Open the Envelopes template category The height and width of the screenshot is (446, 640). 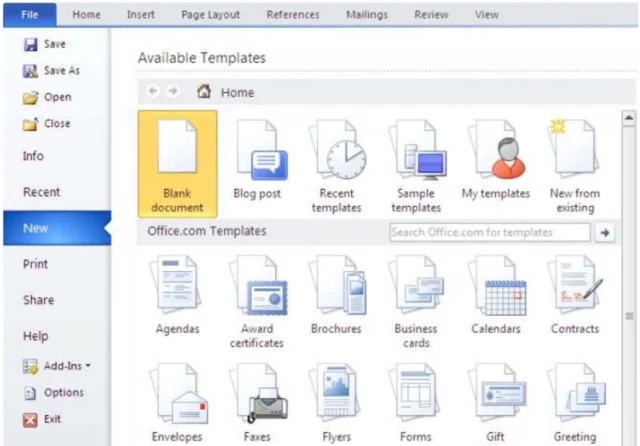click(x=178, y=403)
